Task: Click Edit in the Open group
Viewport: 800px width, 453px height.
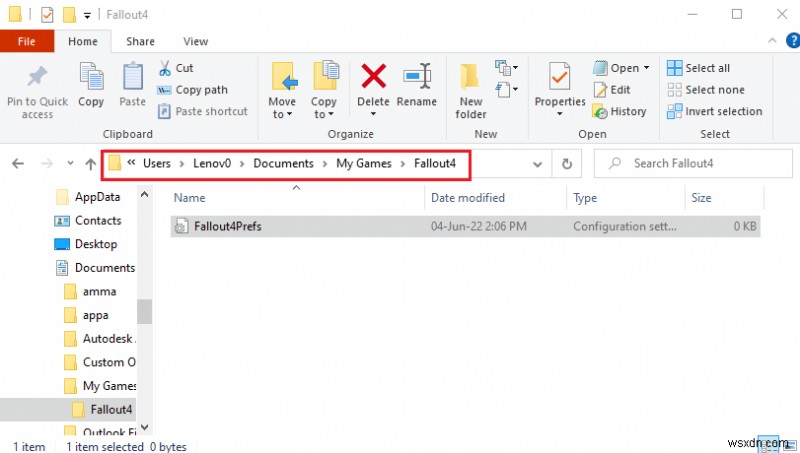Action: coord(612,90)
